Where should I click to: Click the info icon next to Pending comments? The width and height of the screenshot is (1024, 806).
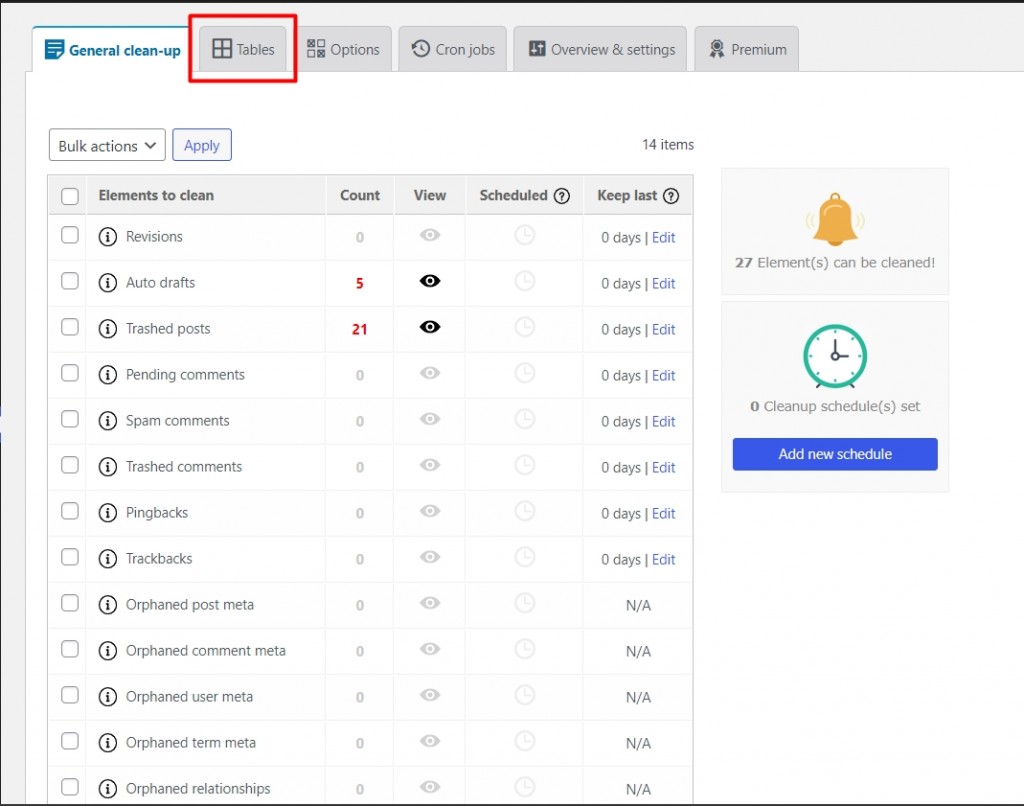coord(108,375)
